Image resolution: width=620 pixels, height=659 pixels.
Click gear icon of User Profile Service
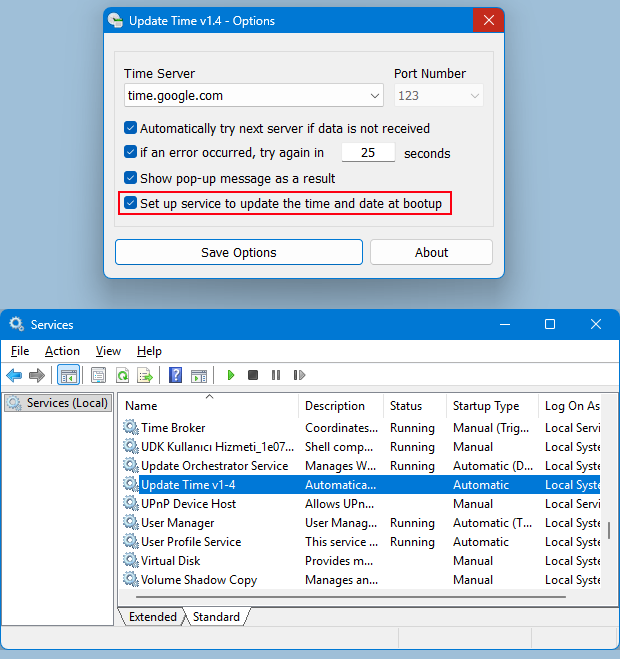[131, 541]
